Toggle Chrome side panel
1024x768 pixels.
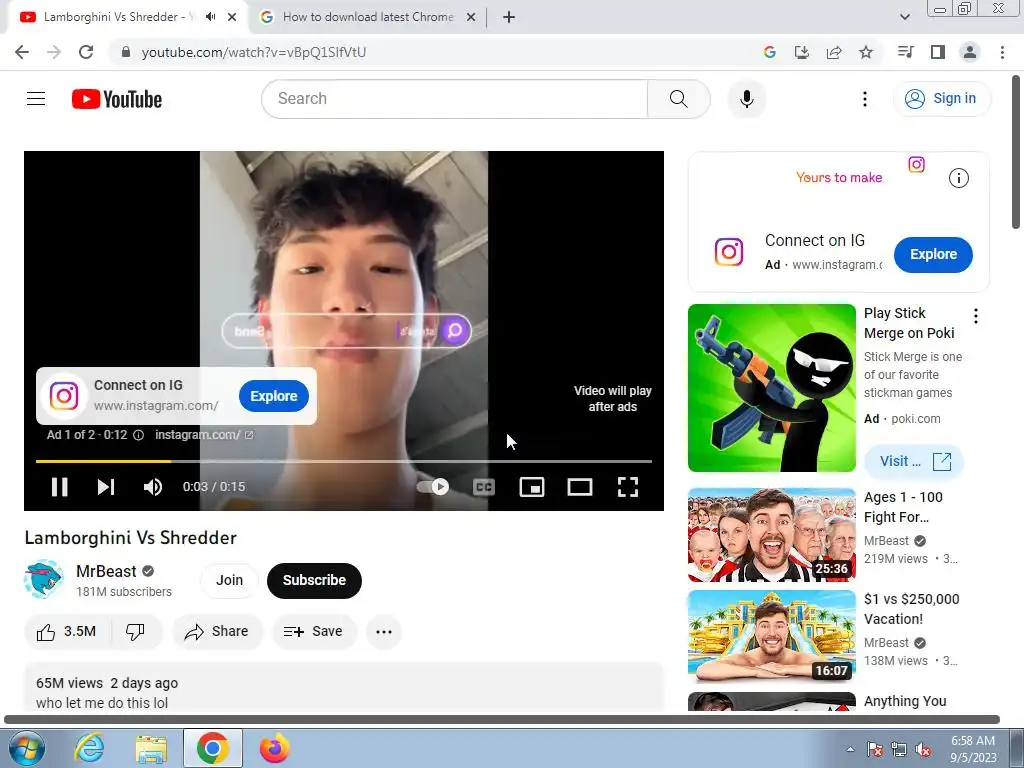pyautogui.click(x=938, y=52)
